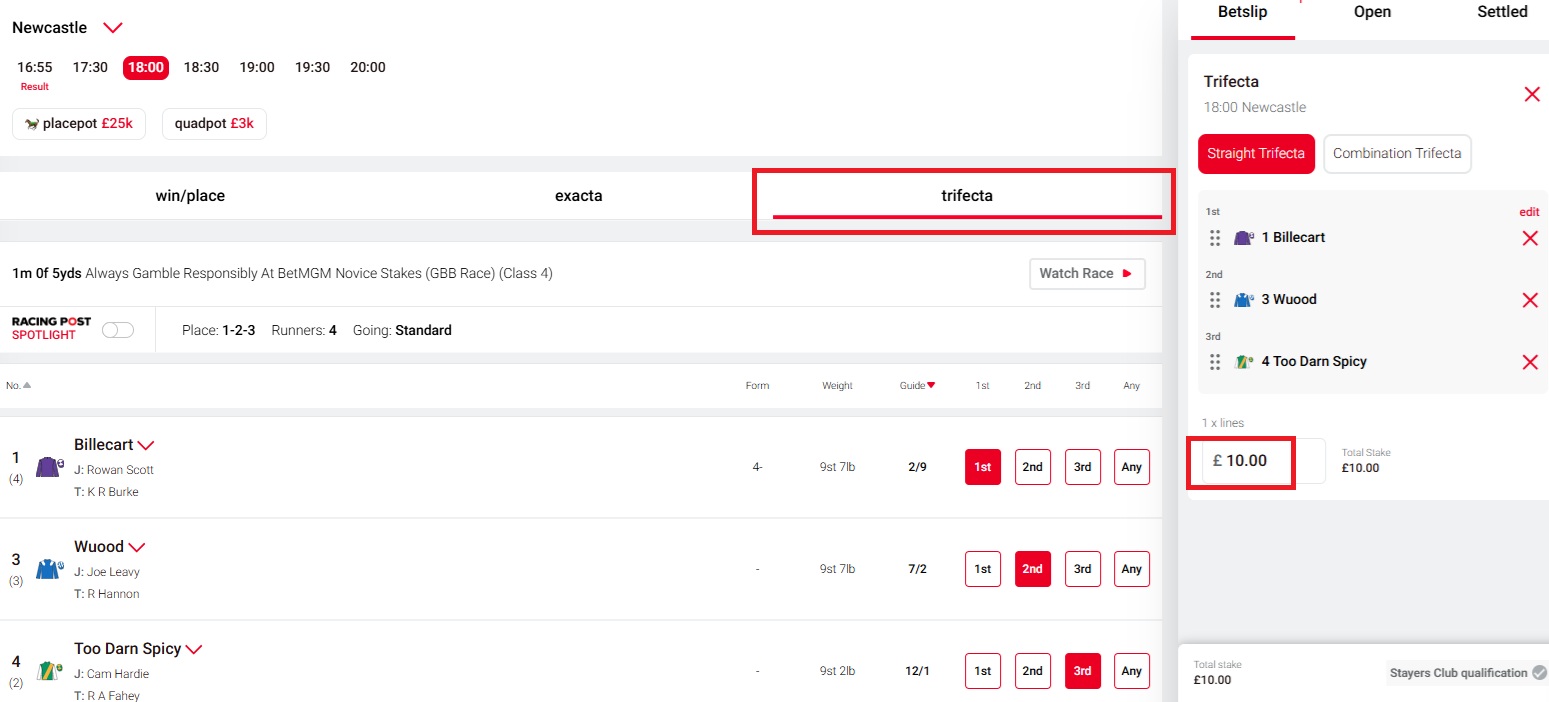Remove Billecart from the betslip

[1529, 238]
